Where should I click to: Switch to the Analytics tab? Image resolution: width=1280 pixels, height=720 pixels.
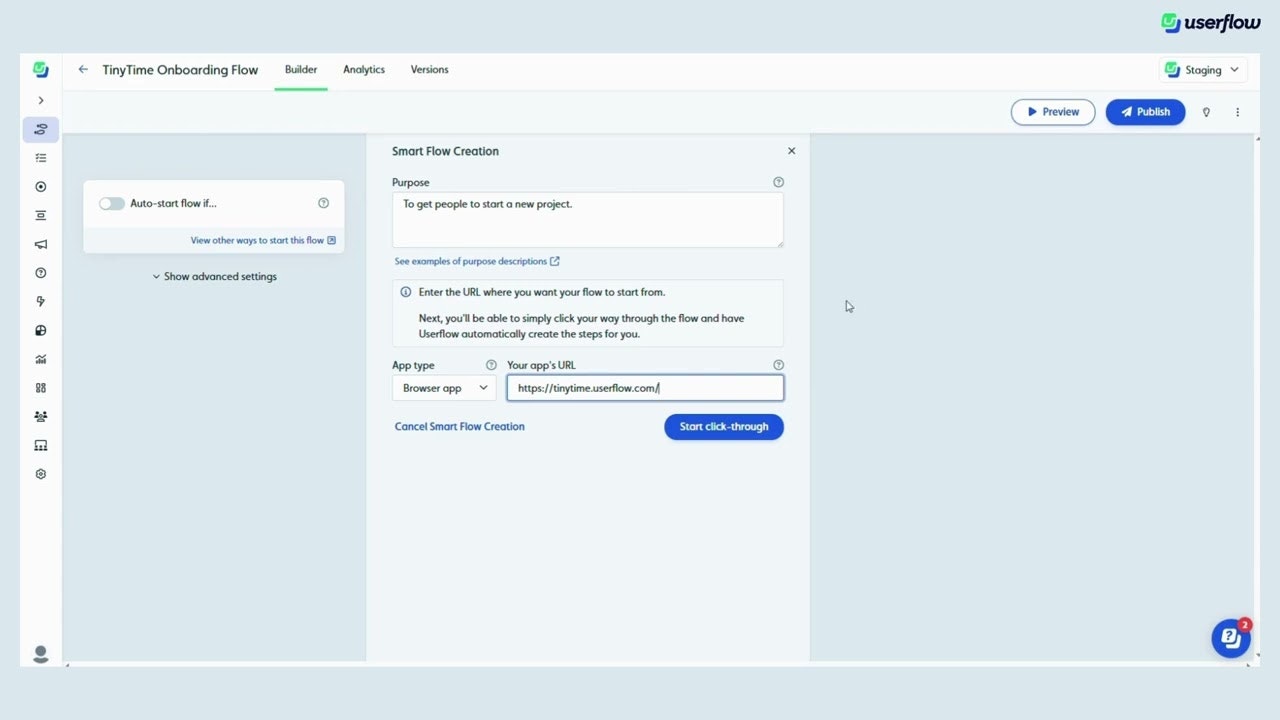(x=364, y=70)
